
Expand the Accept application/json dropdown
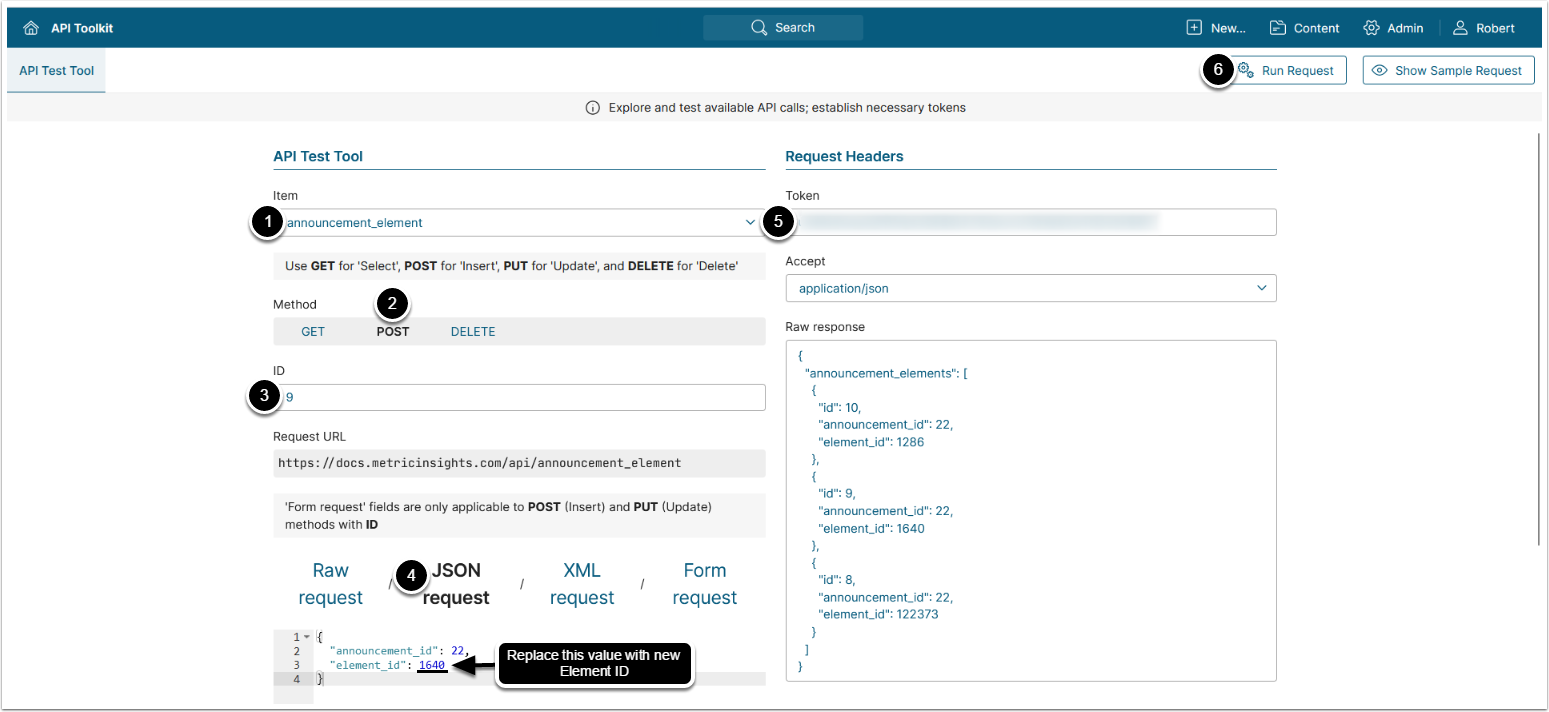(x=1031, y=288)
